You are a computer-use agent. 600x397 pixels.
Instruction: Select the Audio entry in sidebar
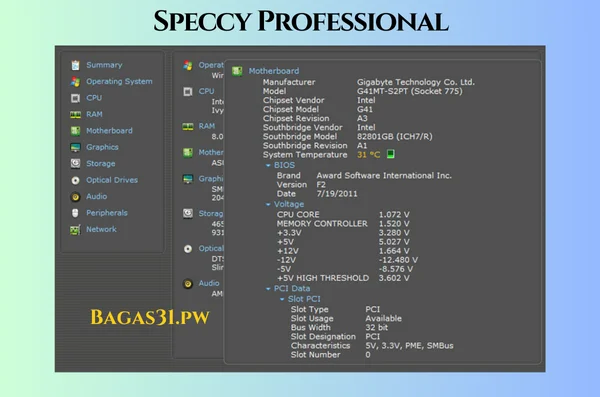[96, 196]
